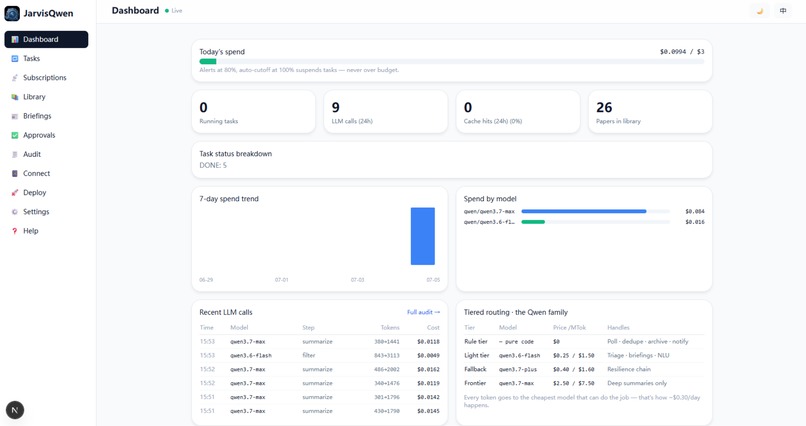
Task: Click the round N badge at bottom left
Action: (x=15, y=410)
